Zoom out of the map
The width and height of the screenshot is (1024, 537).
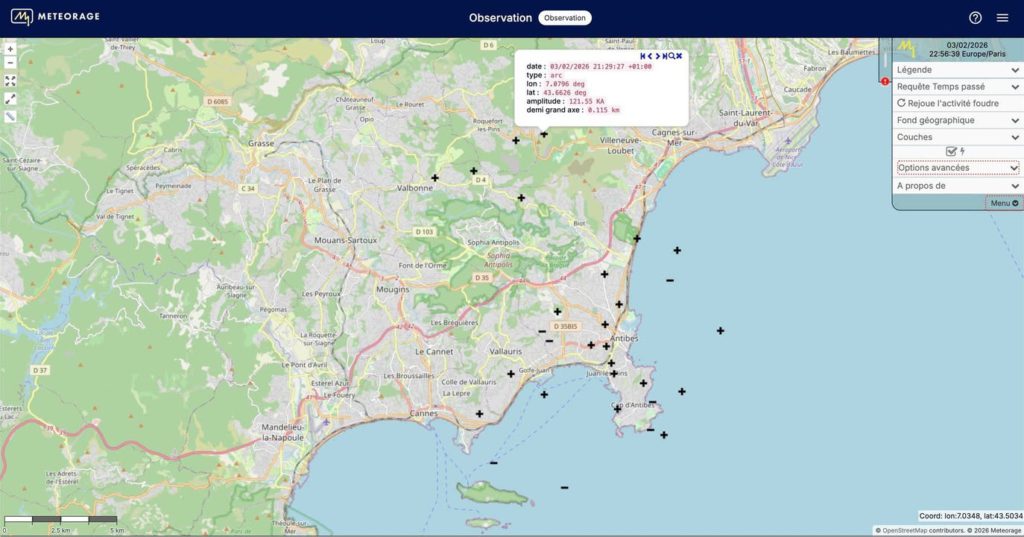10,62
